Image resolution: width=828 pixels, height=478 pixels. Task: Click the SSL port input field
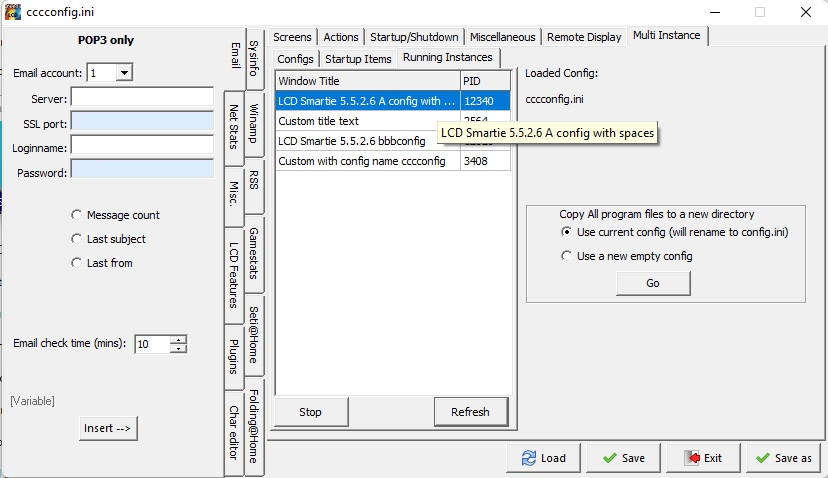click(x=143, y=123)
